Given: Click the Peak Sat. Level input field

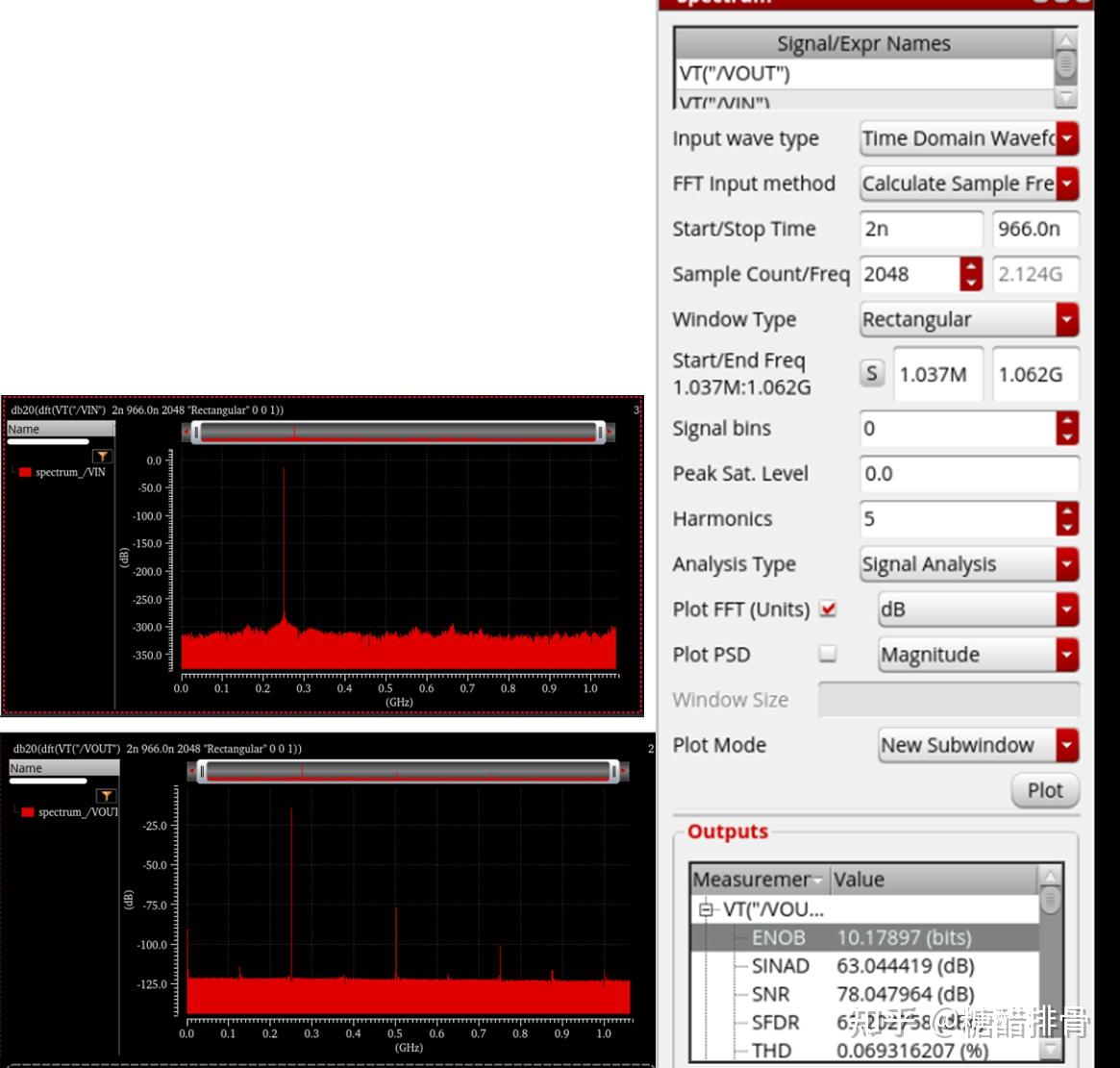Looking at the screenshot, I should point(969,474).
